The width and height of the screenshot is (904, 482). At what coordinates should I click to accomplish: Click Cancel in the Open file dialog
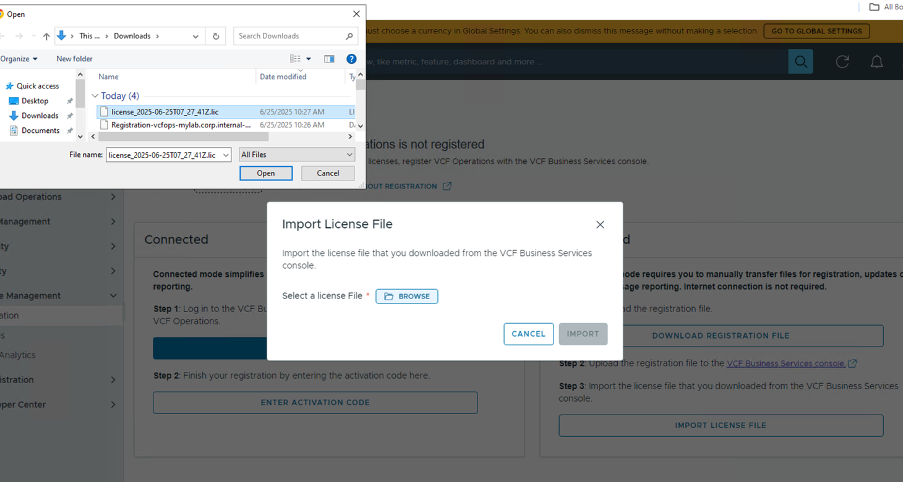(327, 173)
